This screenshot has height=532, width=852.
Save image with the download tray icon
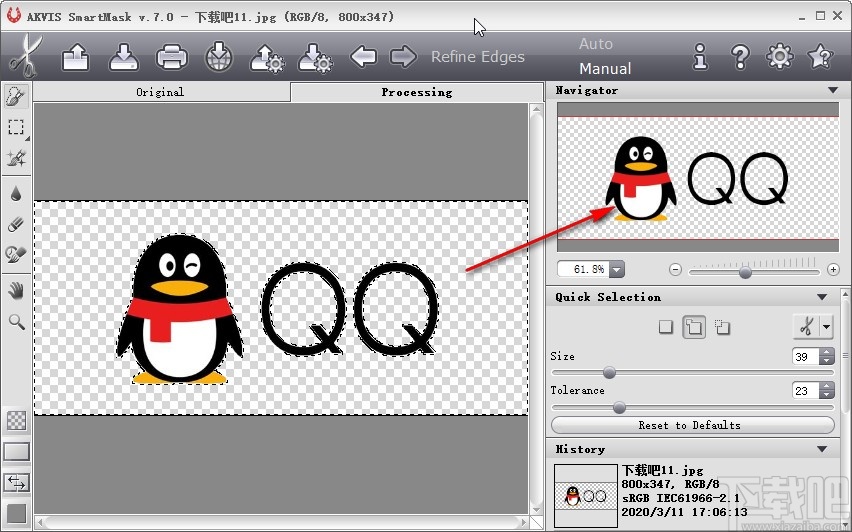124,57
